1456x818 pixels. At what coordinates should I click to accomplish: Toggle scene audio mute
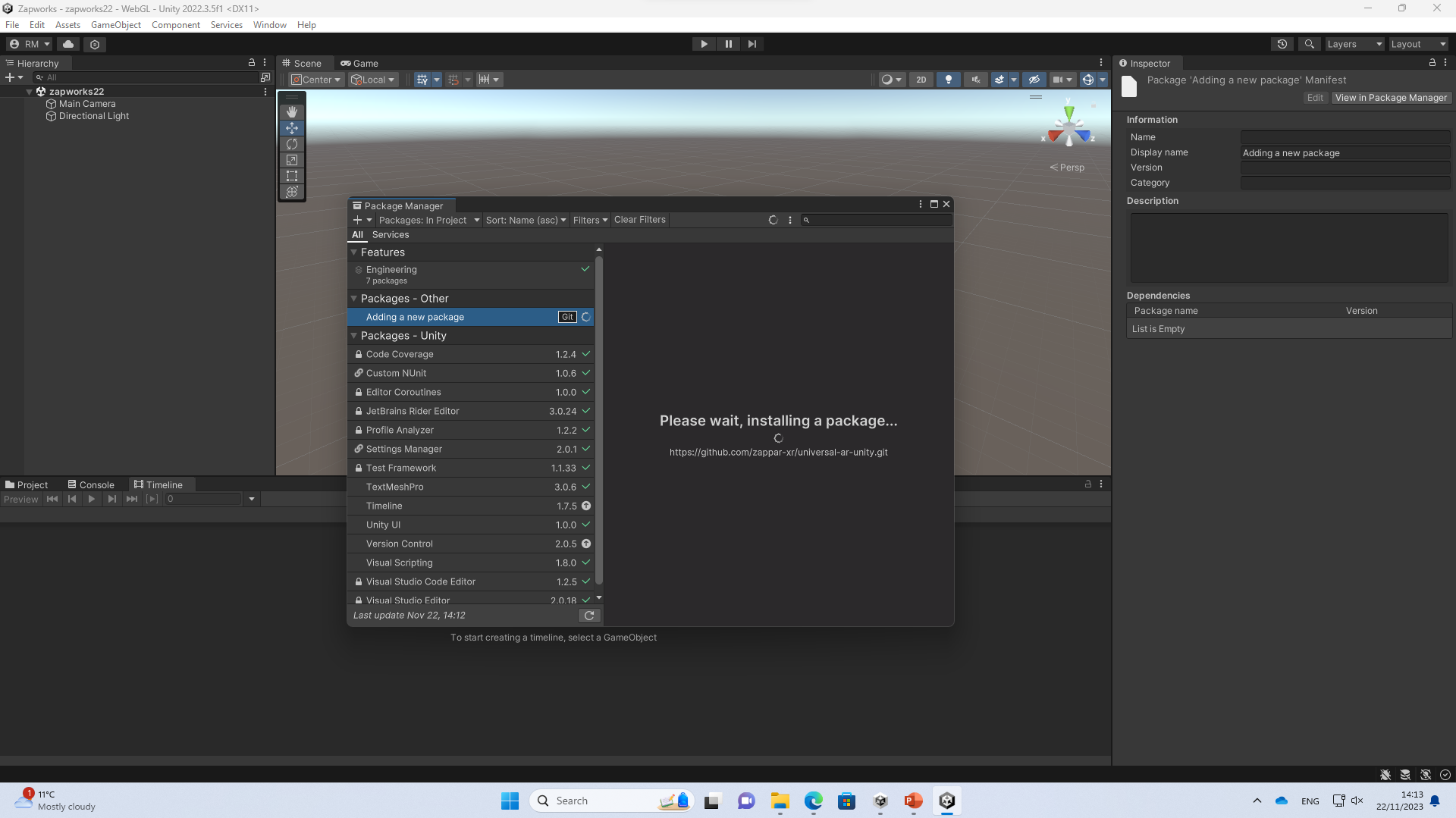pyautogui.click(x=975, y=80)
